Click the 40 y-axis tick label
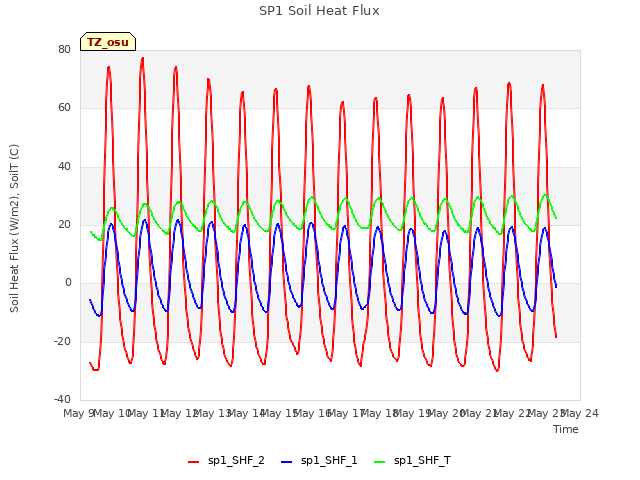The image size is (640, 480). click(x=64, y=166)
